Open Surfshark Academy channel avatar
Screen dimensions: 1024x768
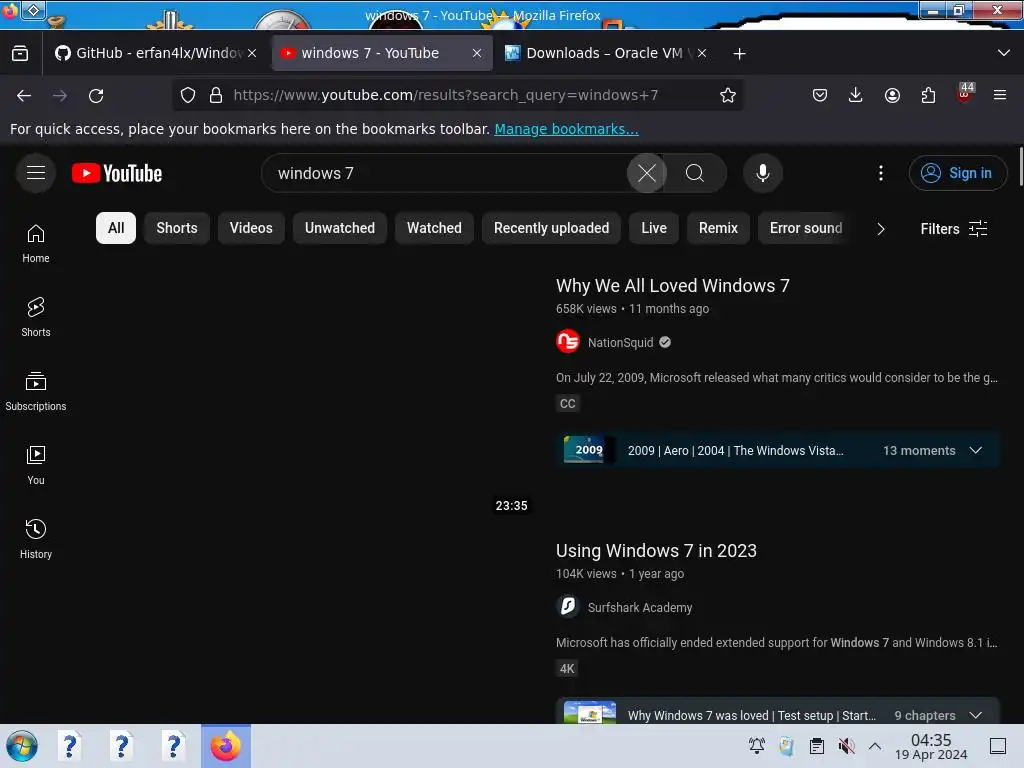[x=568, y=607]
